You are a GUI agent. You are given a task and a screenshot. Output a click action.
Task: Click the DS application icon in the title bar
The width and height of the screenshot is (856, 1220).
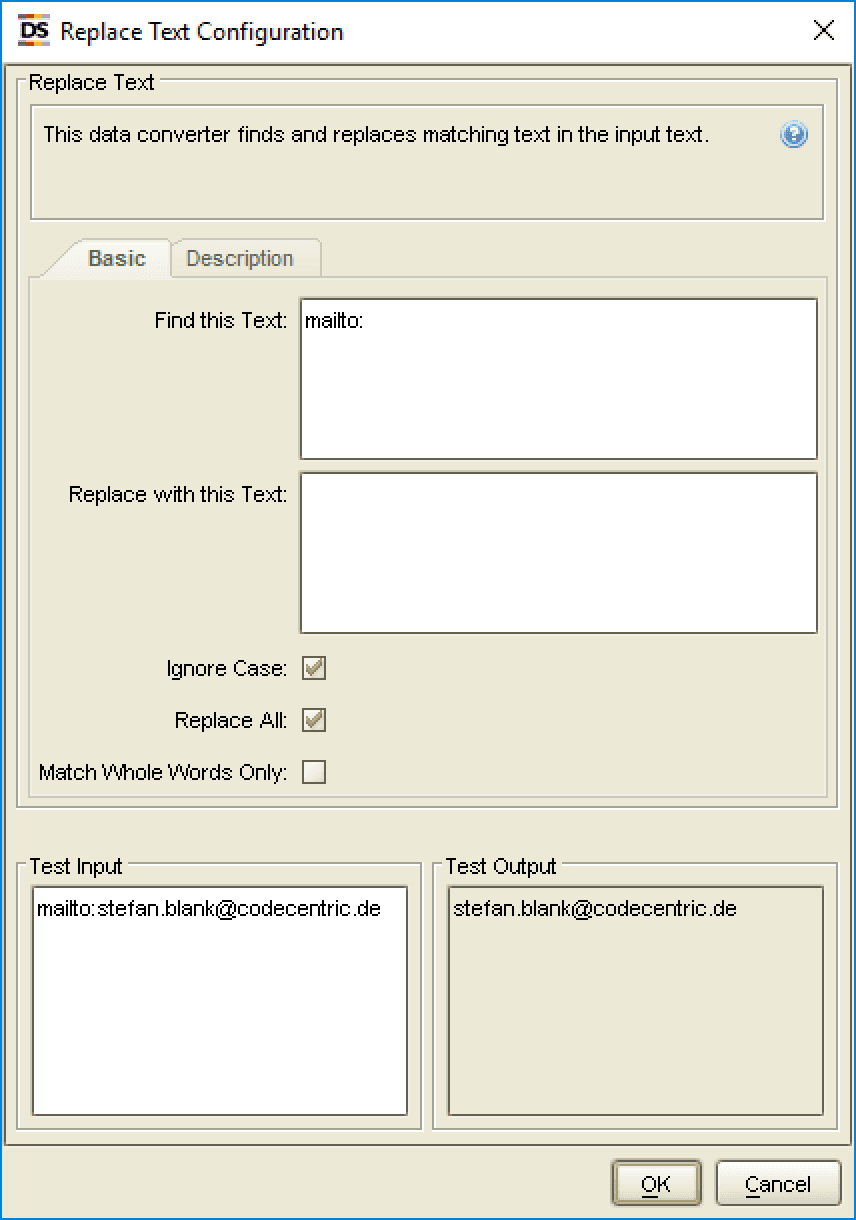click(33, 30)
